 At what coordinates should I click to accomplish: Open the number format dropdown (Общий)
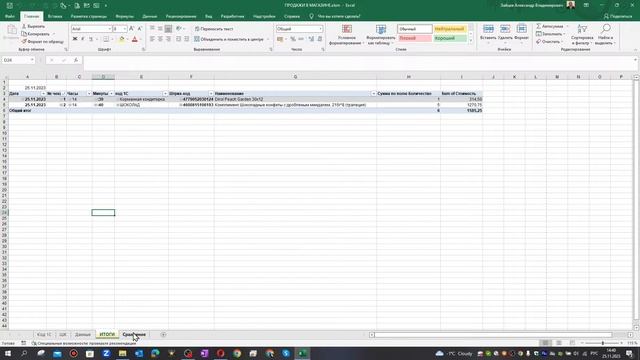320,29
